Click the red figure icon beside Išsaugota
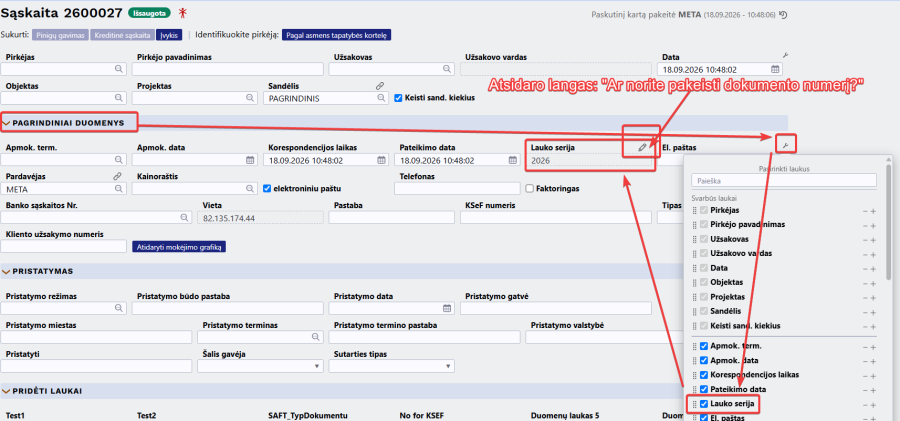 tap(183, 13)
